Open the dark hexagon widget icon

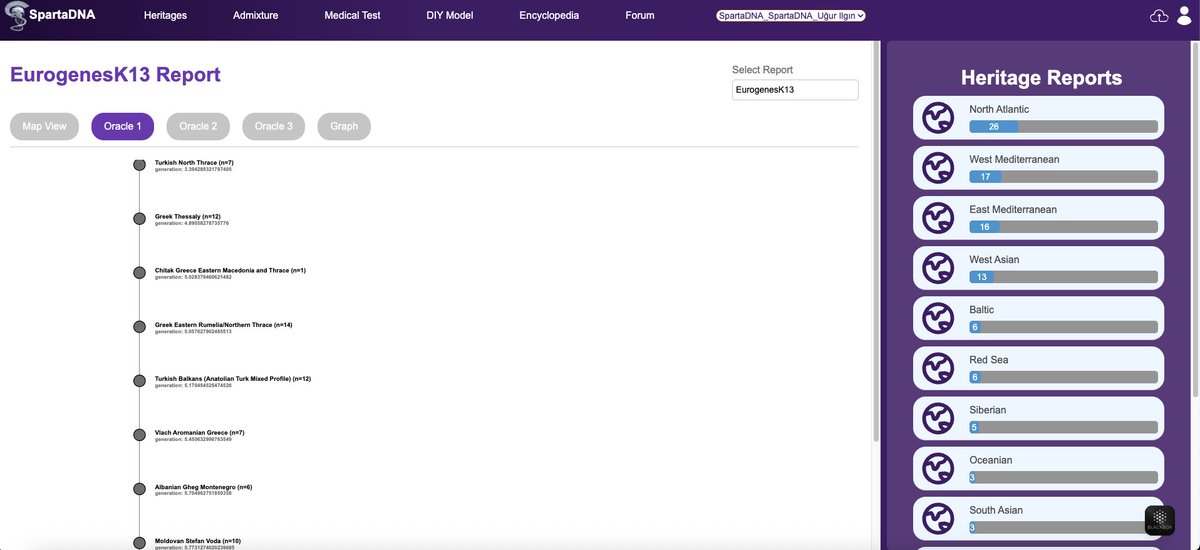click(1160, 520)
